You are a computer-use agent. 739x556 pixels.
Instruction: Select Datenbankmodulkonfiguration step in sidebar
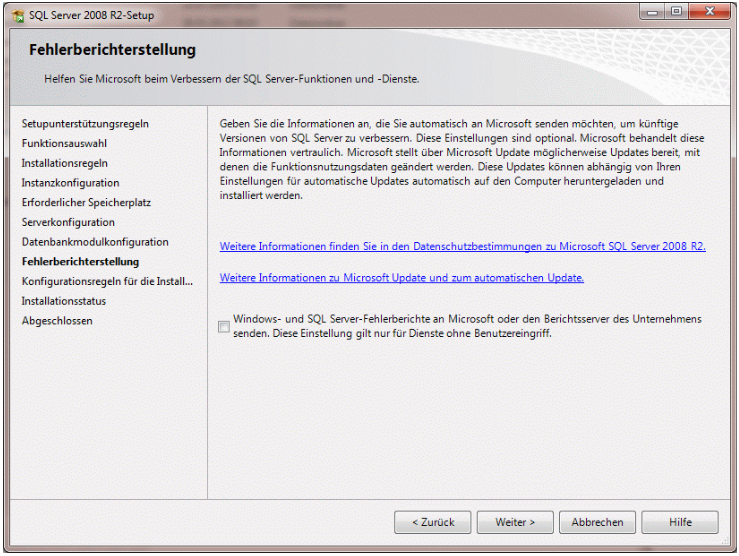point(95,242)
